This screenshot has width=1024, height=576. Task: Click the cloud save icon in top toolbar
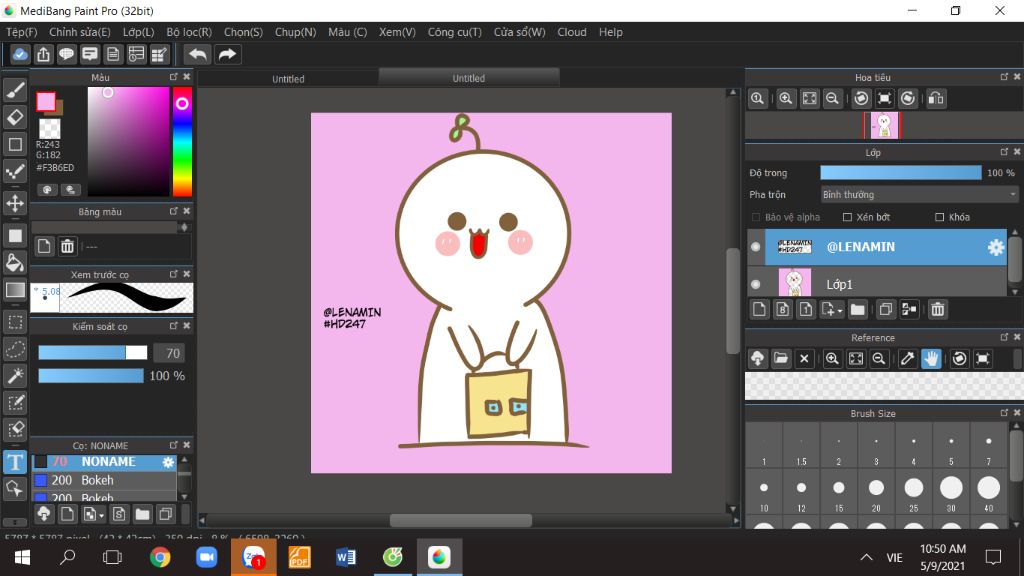[20, 54]
